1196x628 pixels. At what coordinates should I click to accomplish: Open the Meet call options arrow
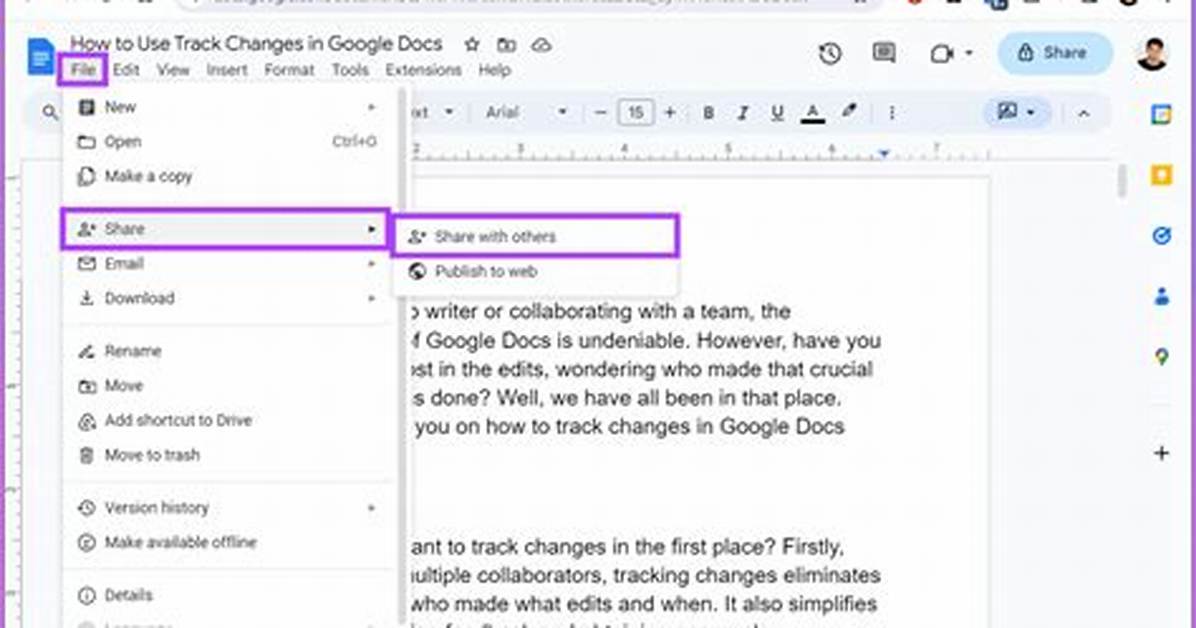pyautogui.click(x=969, y=53)
